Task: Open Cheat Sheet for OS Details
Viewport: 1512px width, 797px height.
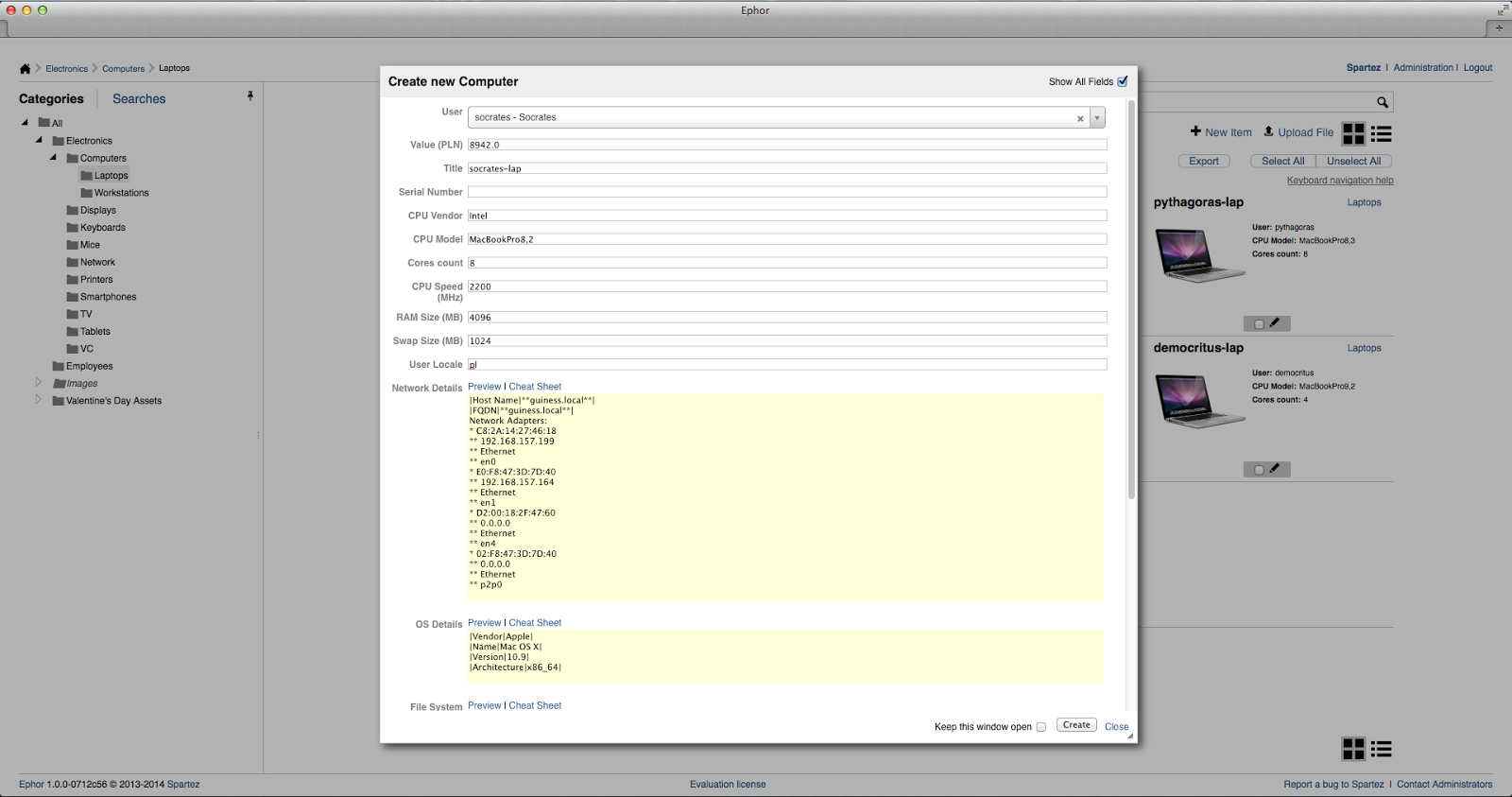Action: [535, 623]
